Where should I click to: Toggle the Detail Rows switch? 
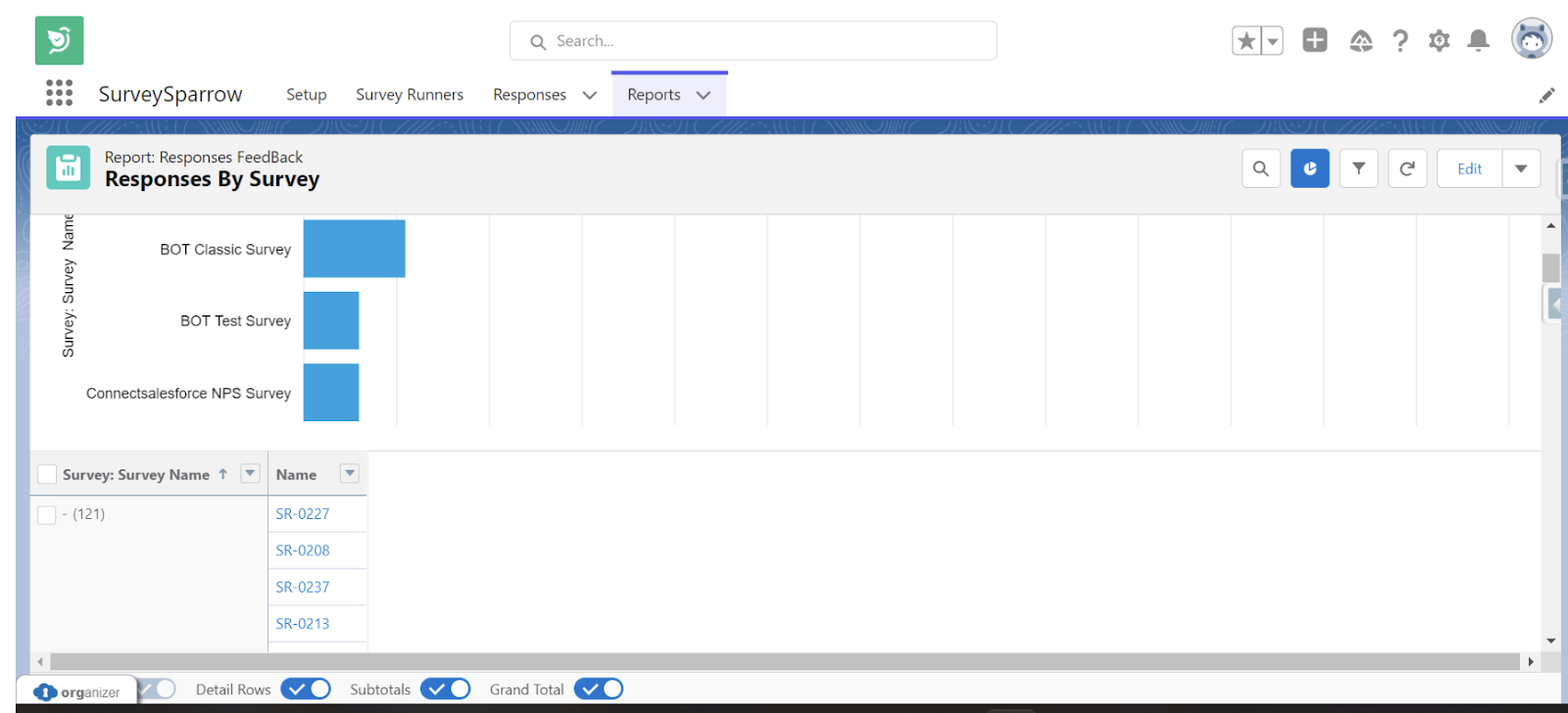306,689
